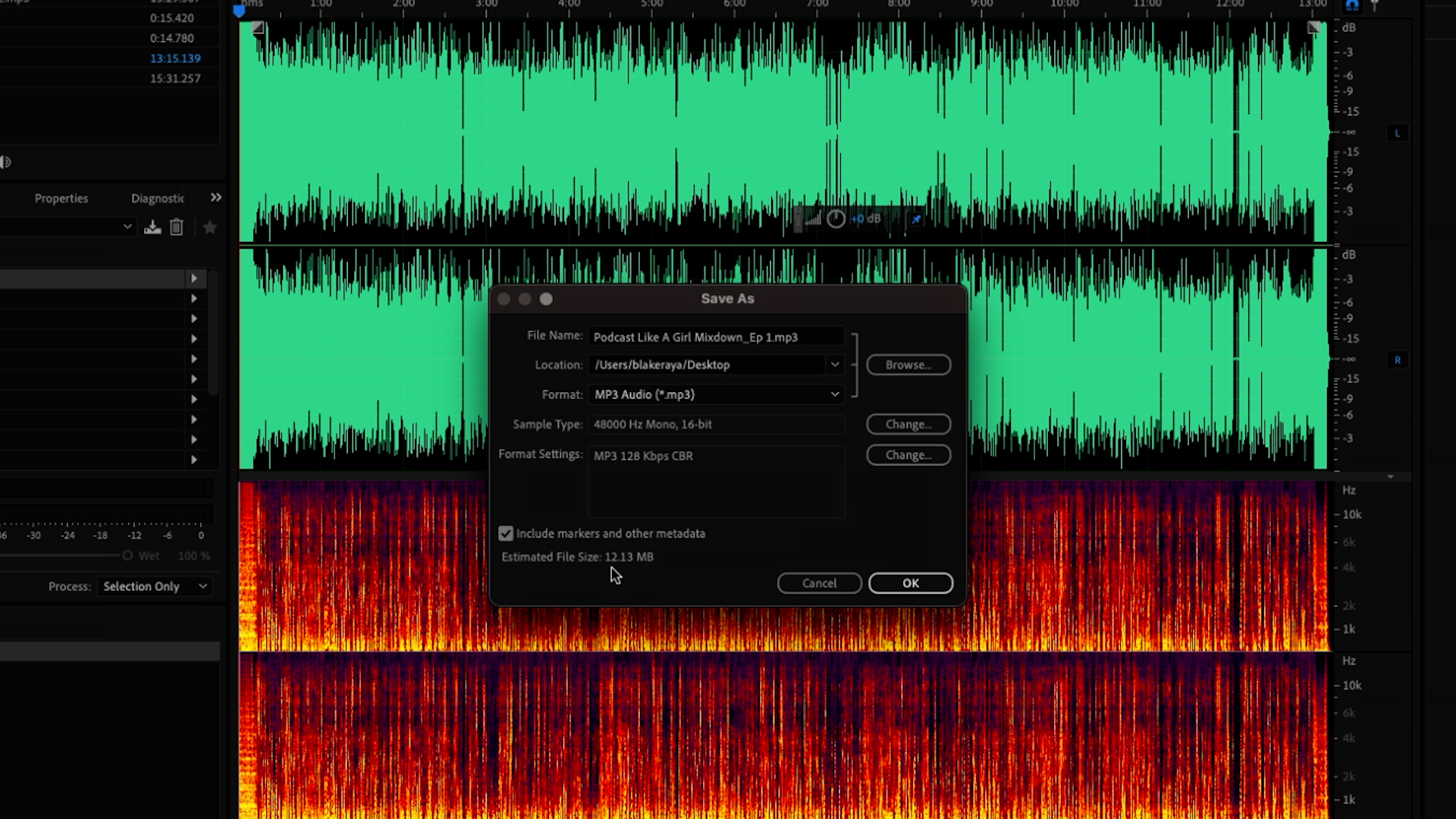The image size is (1456, 819).
Task: Pin the HUD using the blue pin icon
Action: coord(917,218)
